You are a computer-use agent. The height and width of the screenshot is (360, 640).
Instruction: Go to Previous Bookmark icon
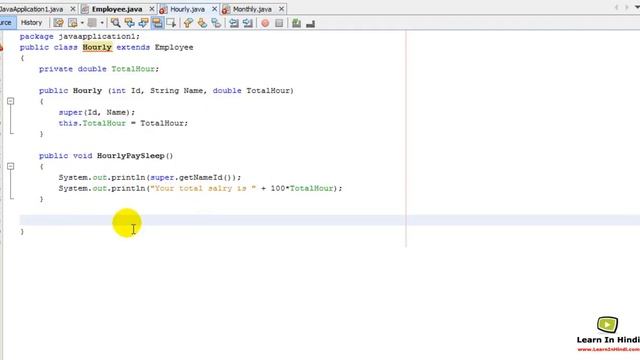click(188, 23)
